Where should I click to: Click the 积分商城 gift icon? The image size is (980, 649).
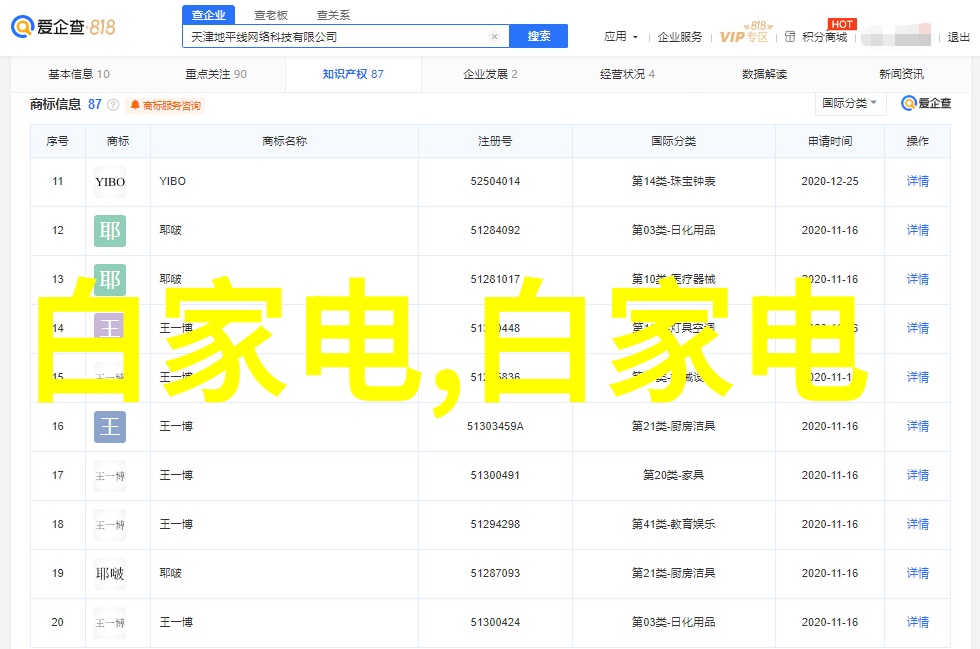click(x=790, y=37)
